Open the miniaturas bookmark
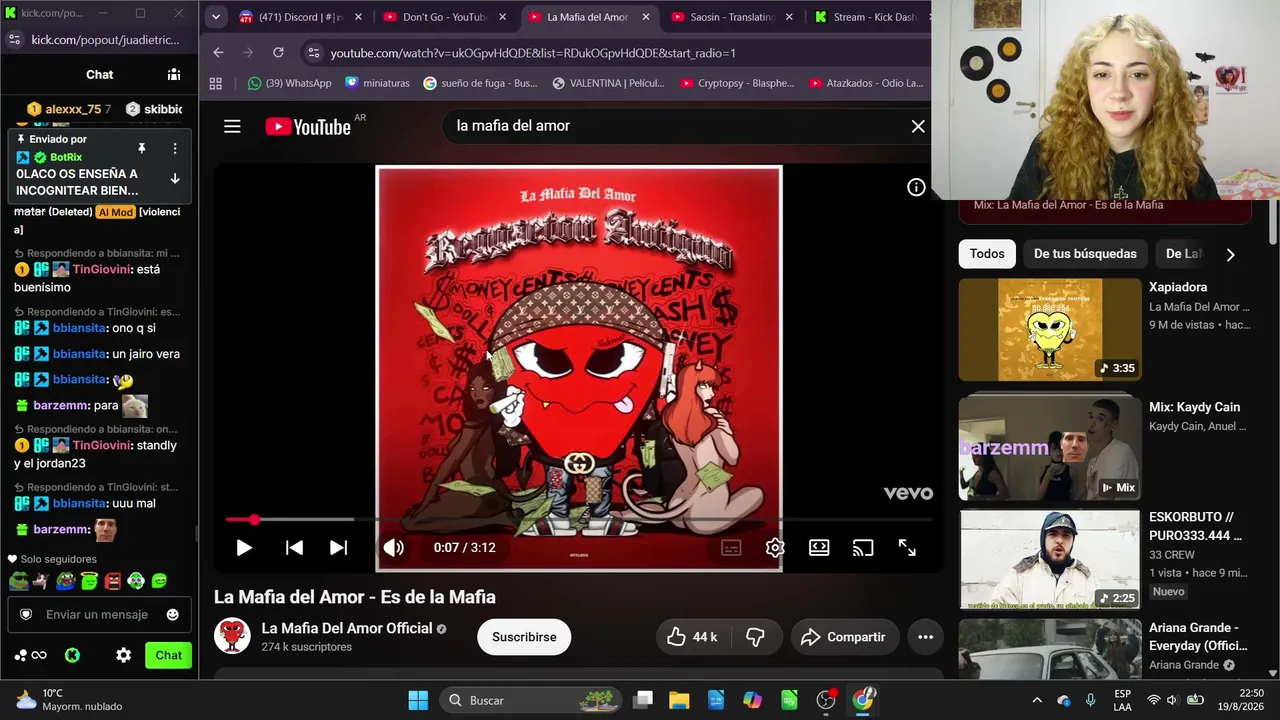The width and height of the screenshot is (1280, 720). 377,83
